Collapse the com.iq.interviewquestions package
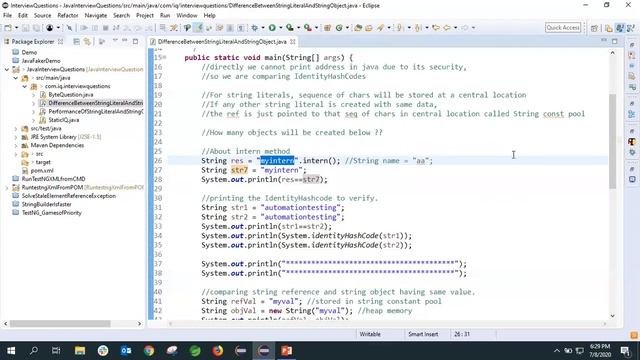The height and width of the screenshot is (360, 640). 24,87
